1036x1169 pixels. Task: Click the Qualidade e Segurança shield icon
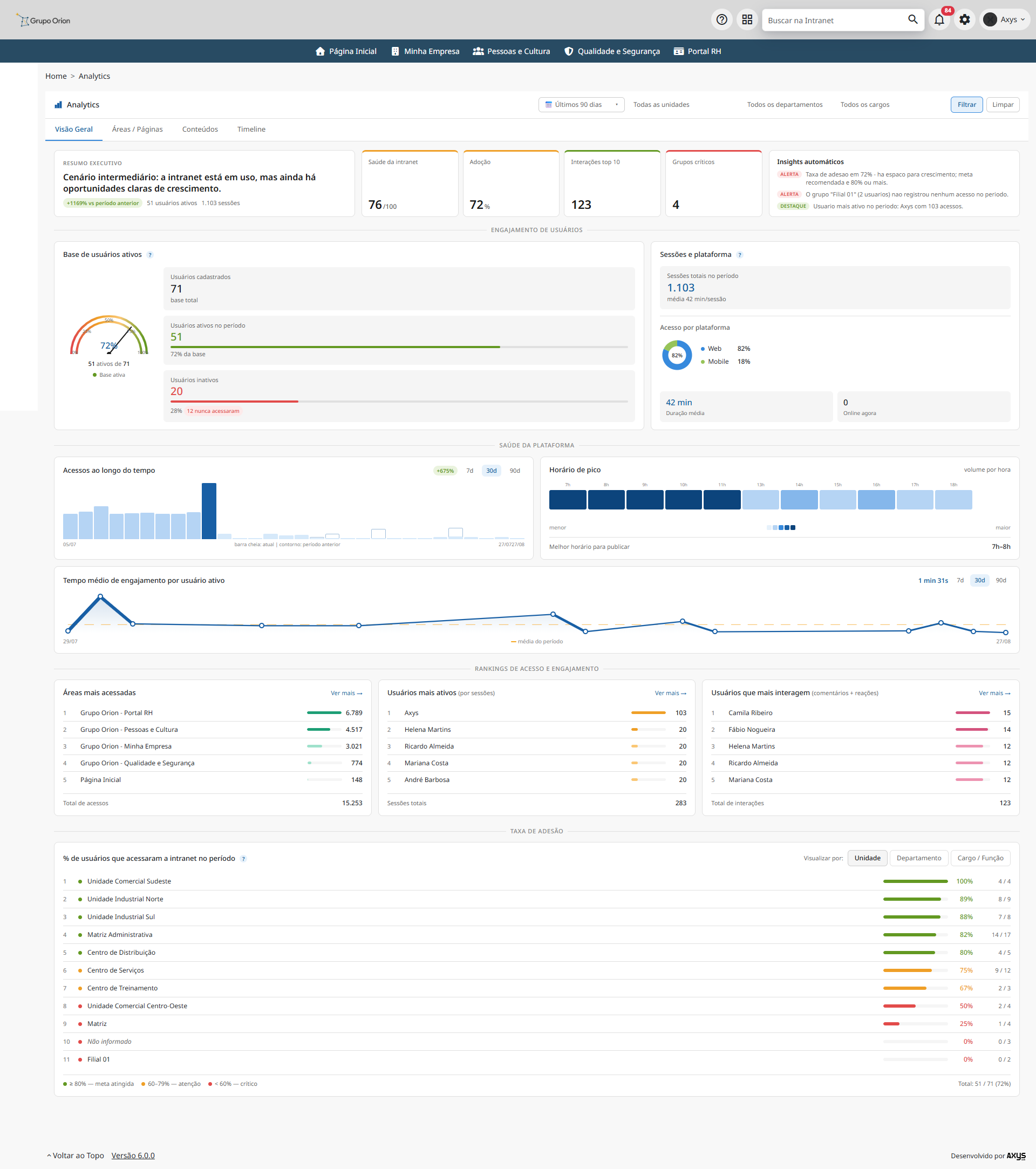point(568,51)
